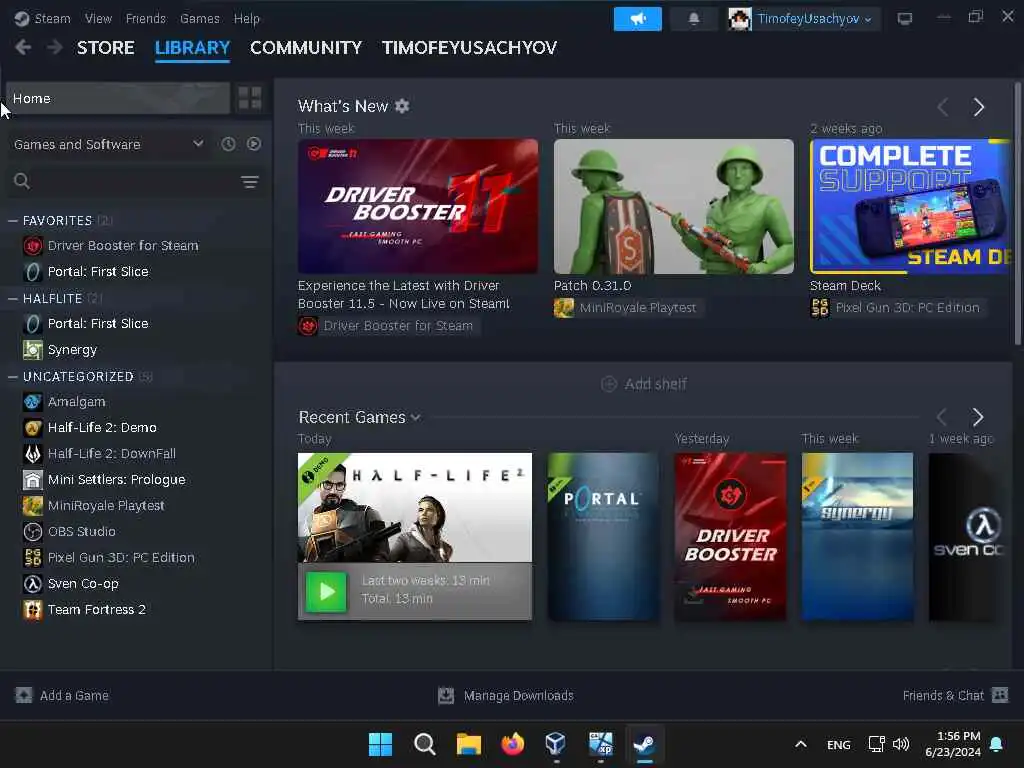Select Half-Life 2: Demo in the library
Screen dimensions: 1024x768
tap(102, 428)
